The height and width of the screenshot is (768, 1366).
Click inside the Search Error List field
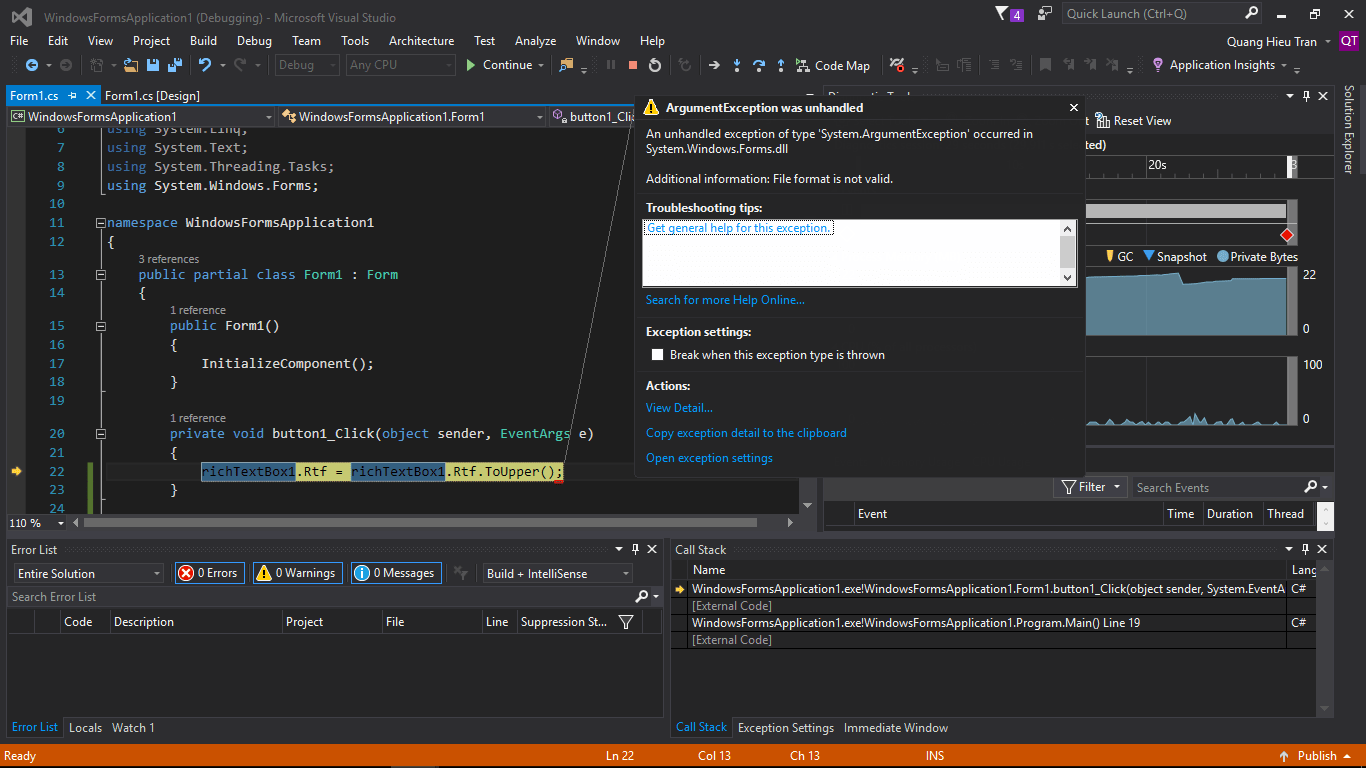point(300,597)
